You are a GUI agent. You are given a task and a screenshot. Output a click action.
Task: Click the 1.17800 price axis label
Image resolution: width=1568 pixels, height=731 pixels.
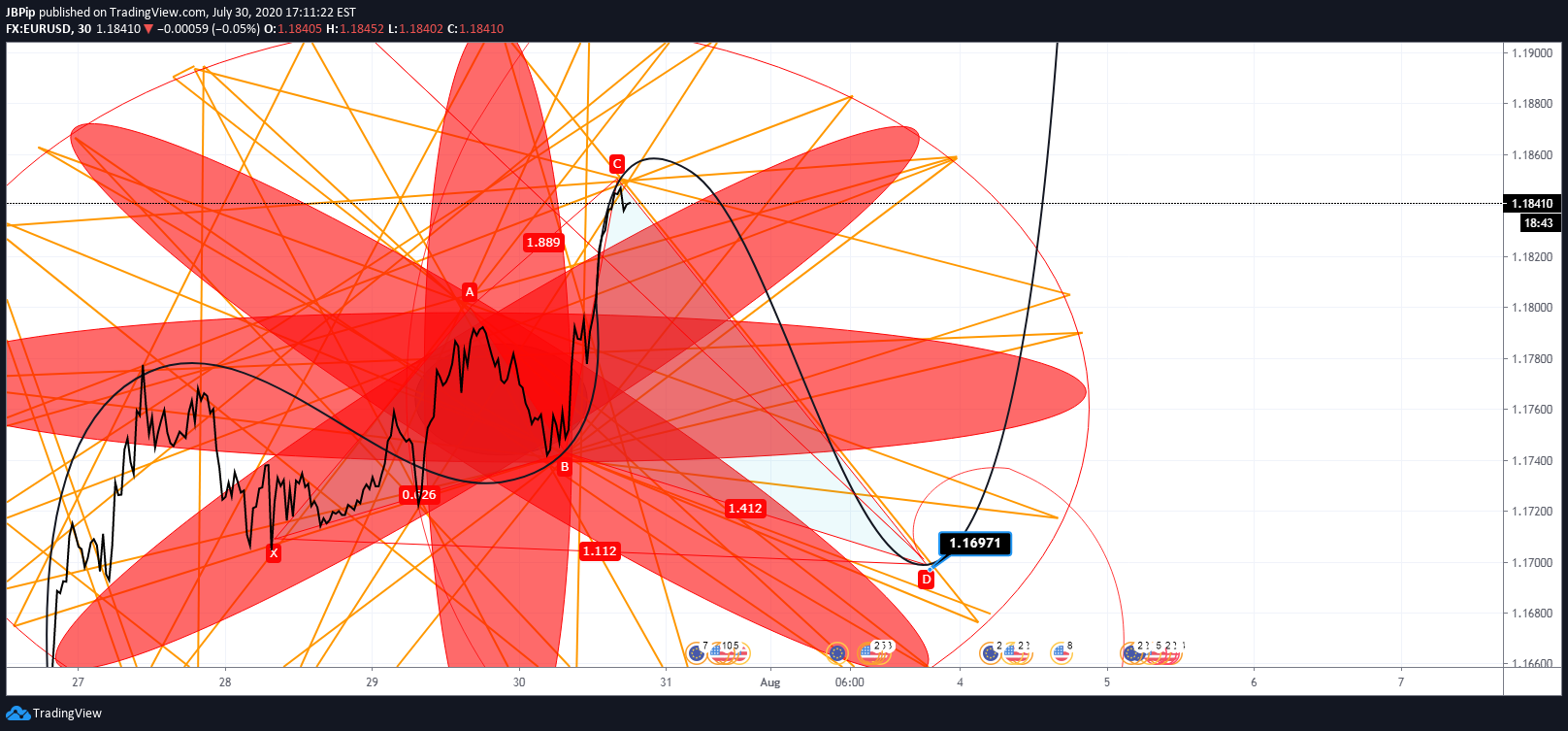coord(1532,359)
